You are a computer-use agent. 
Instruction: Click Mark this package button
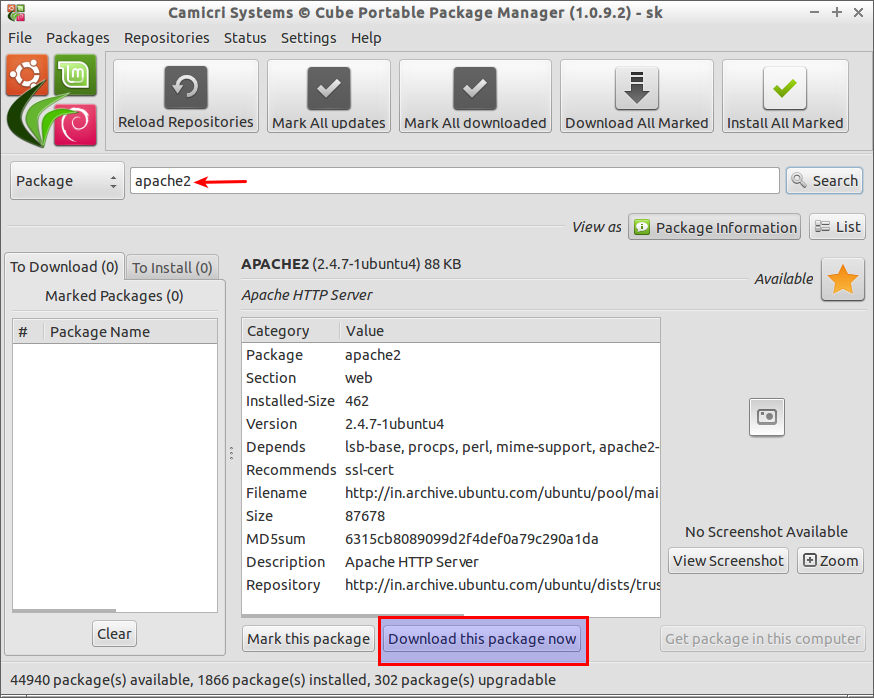307,639
